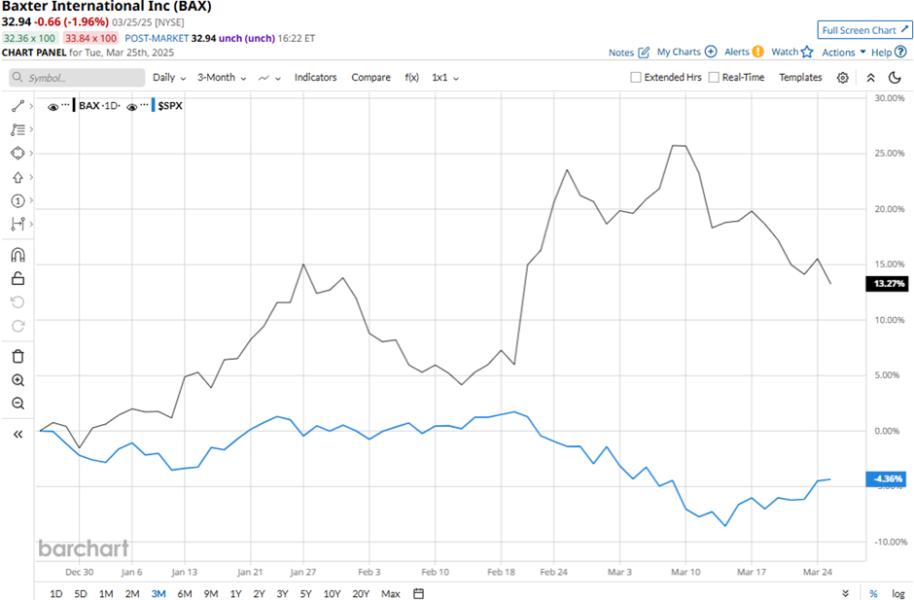Select the measure range tool
The height and width of the screenshot is (600, 914).
tap(17, 224)
